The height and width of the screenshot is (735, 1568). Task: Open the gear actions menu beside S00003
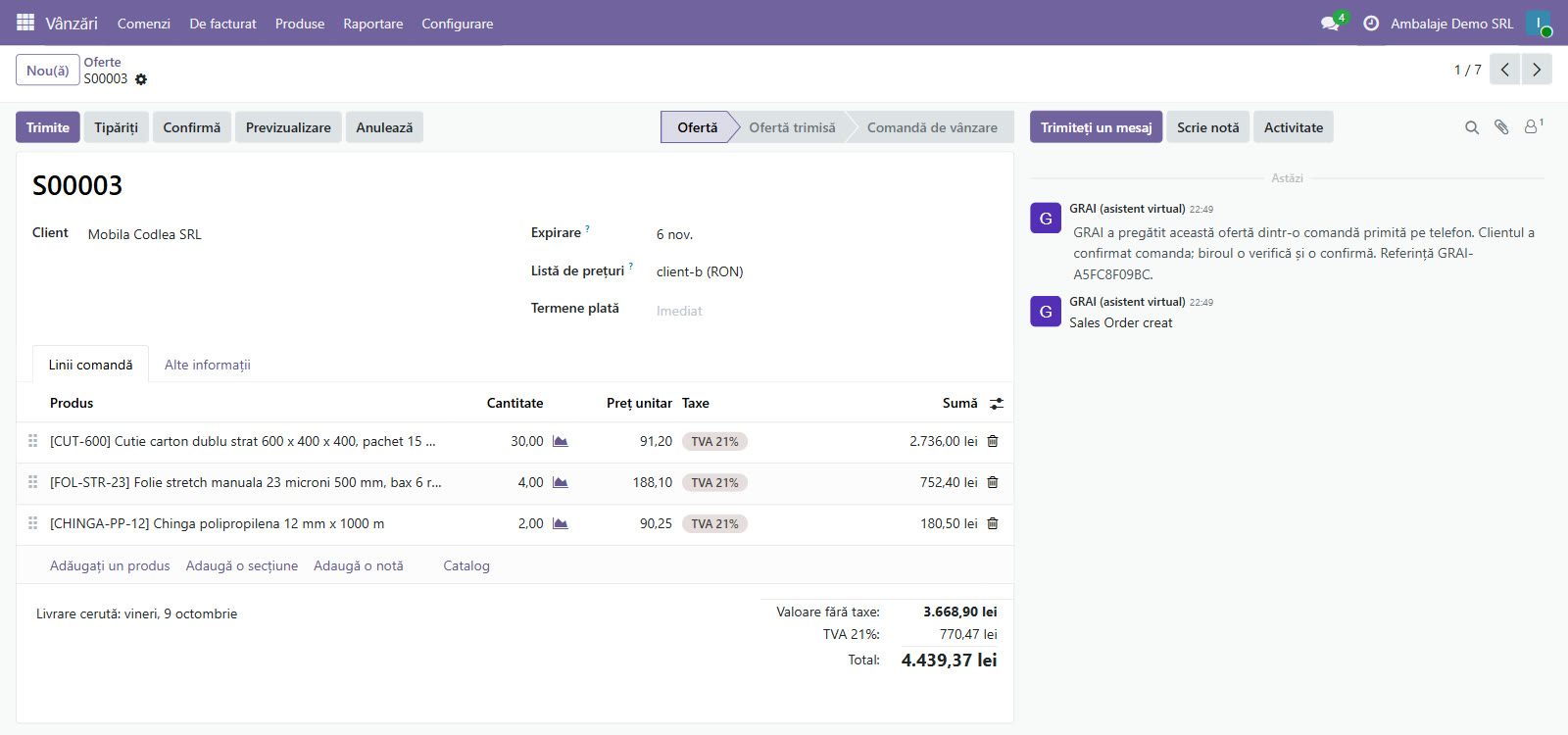point(141,79)
